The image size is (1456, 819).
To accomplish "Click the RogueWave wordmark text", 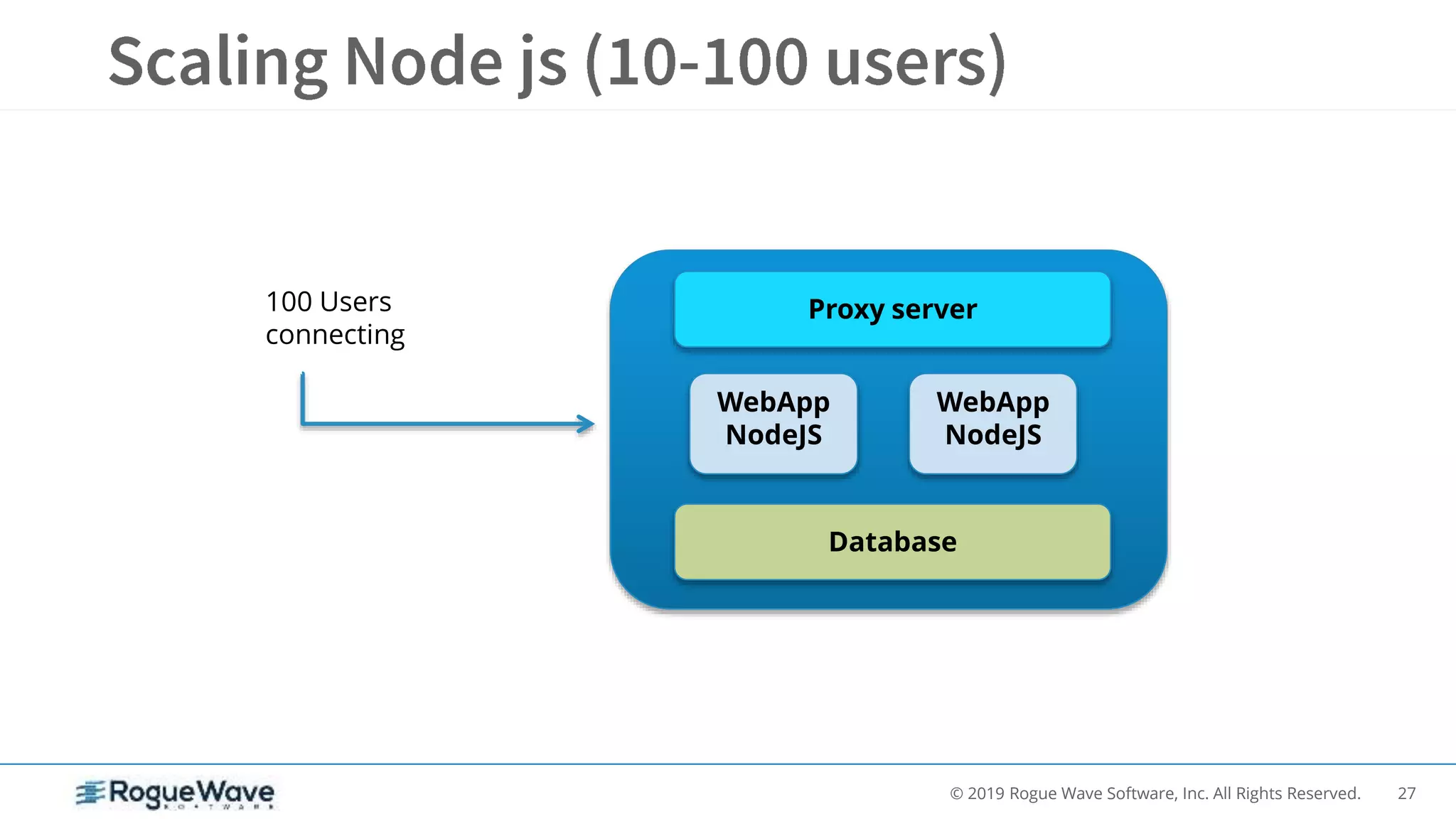I will coord(192,791).
